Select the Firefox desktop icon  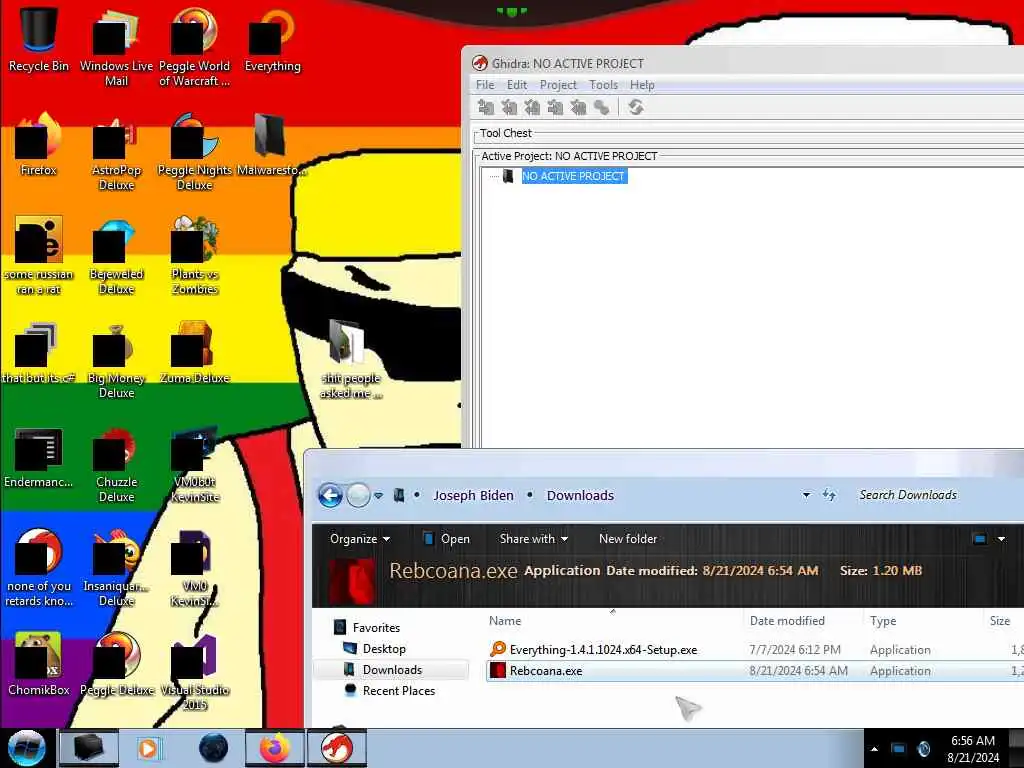click(39, 144)
